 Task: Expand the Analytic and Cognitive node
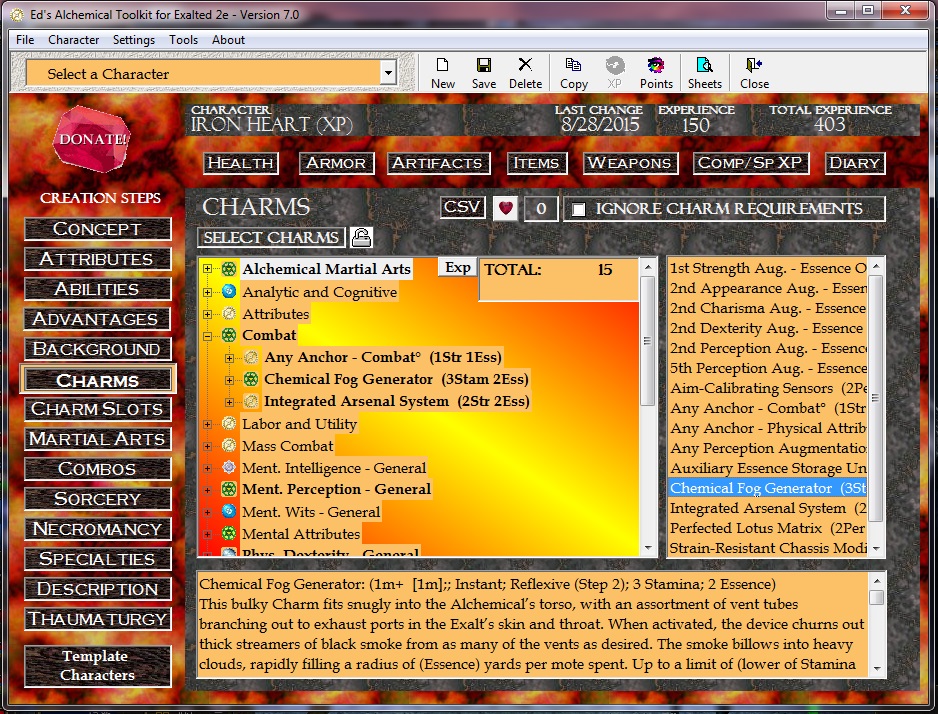tap(208, 292)
